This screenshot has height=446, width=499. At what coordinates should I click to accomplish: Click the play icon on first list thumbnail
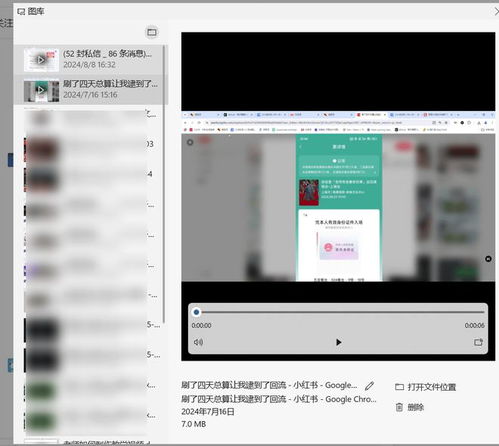tap(41, 60)
